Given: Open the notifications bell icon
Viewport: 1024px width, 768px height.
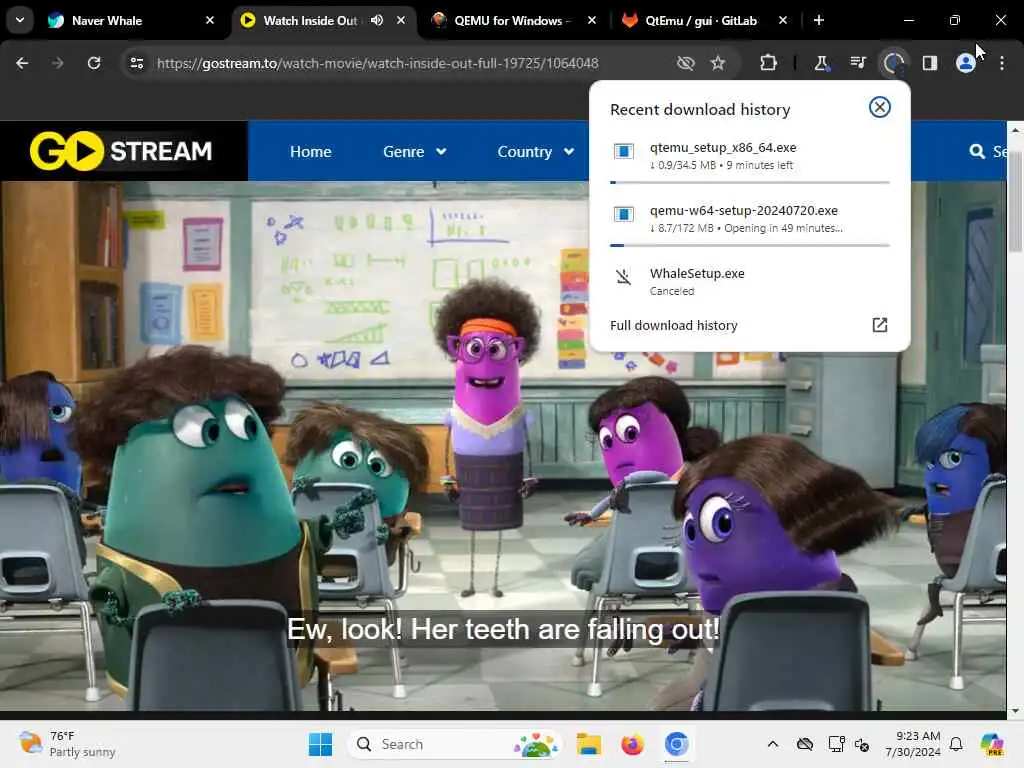Looking at the screenshot, I should point(956,744).
